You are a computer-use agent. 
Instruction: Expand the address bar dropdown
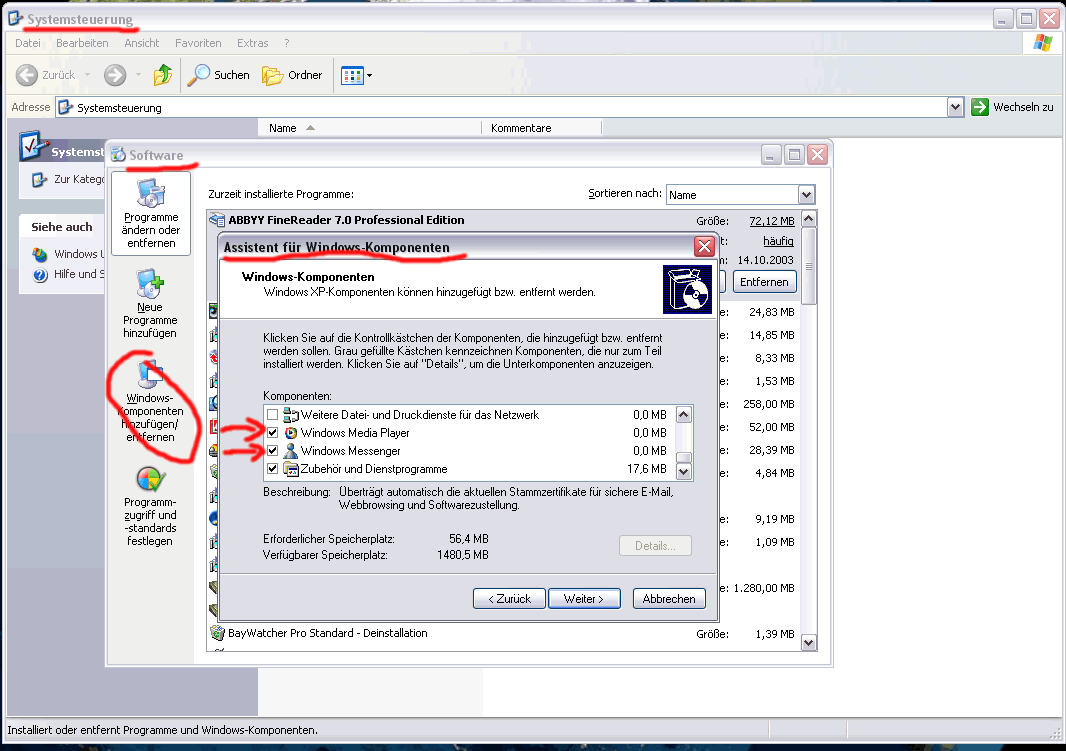(955, 107)
